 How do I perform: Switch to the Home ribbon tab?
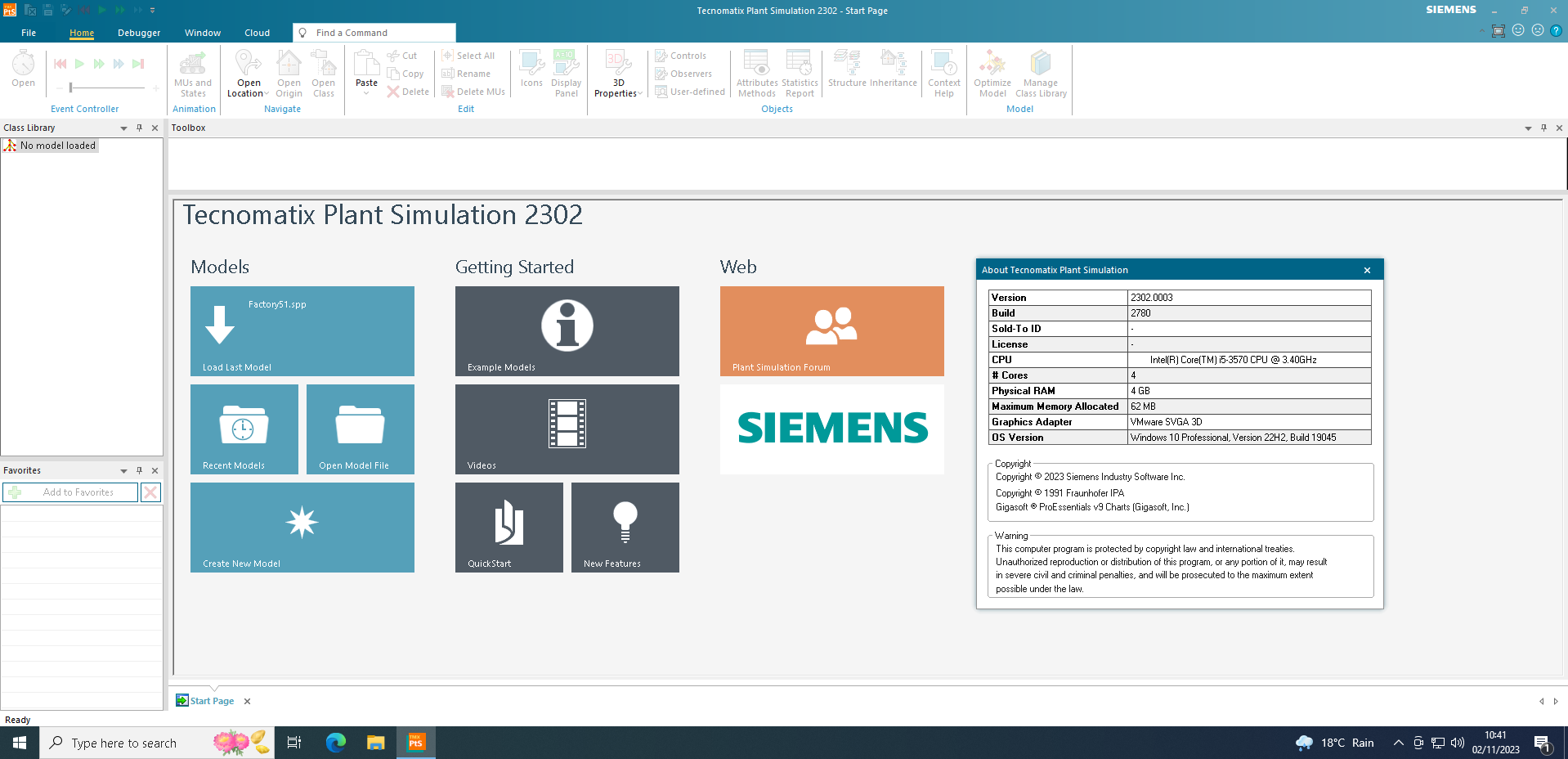[x=82, y=33]
